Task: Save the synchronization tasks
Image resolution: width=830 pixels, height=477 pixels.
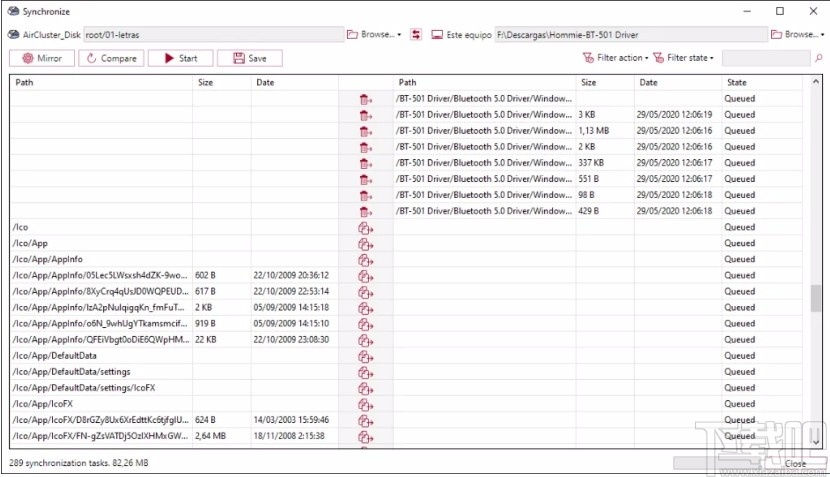Action: pos(250,58)
